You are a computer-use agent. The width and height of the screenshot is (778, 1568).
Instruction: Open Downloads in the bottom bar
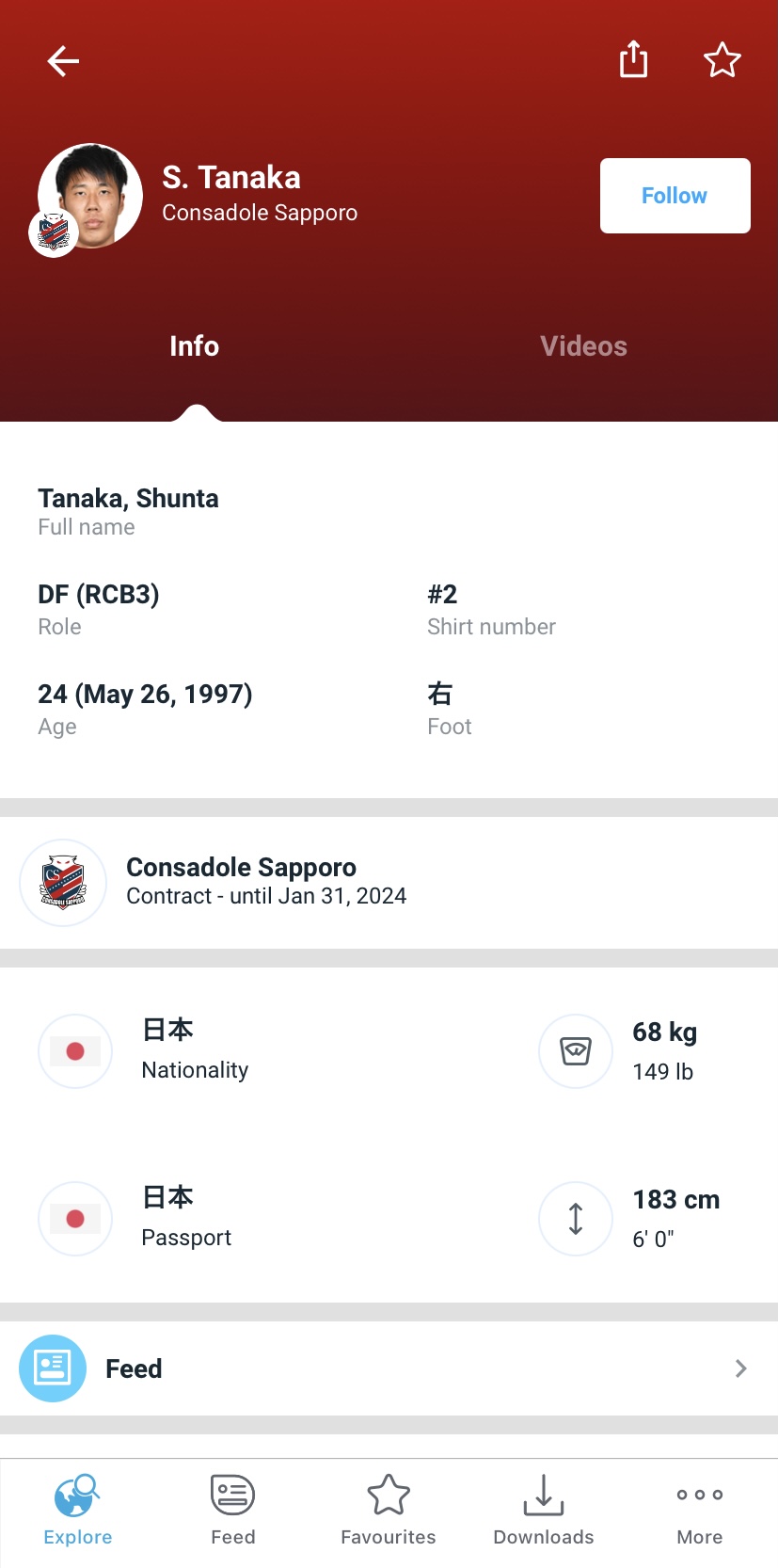tap(544, 1511)
